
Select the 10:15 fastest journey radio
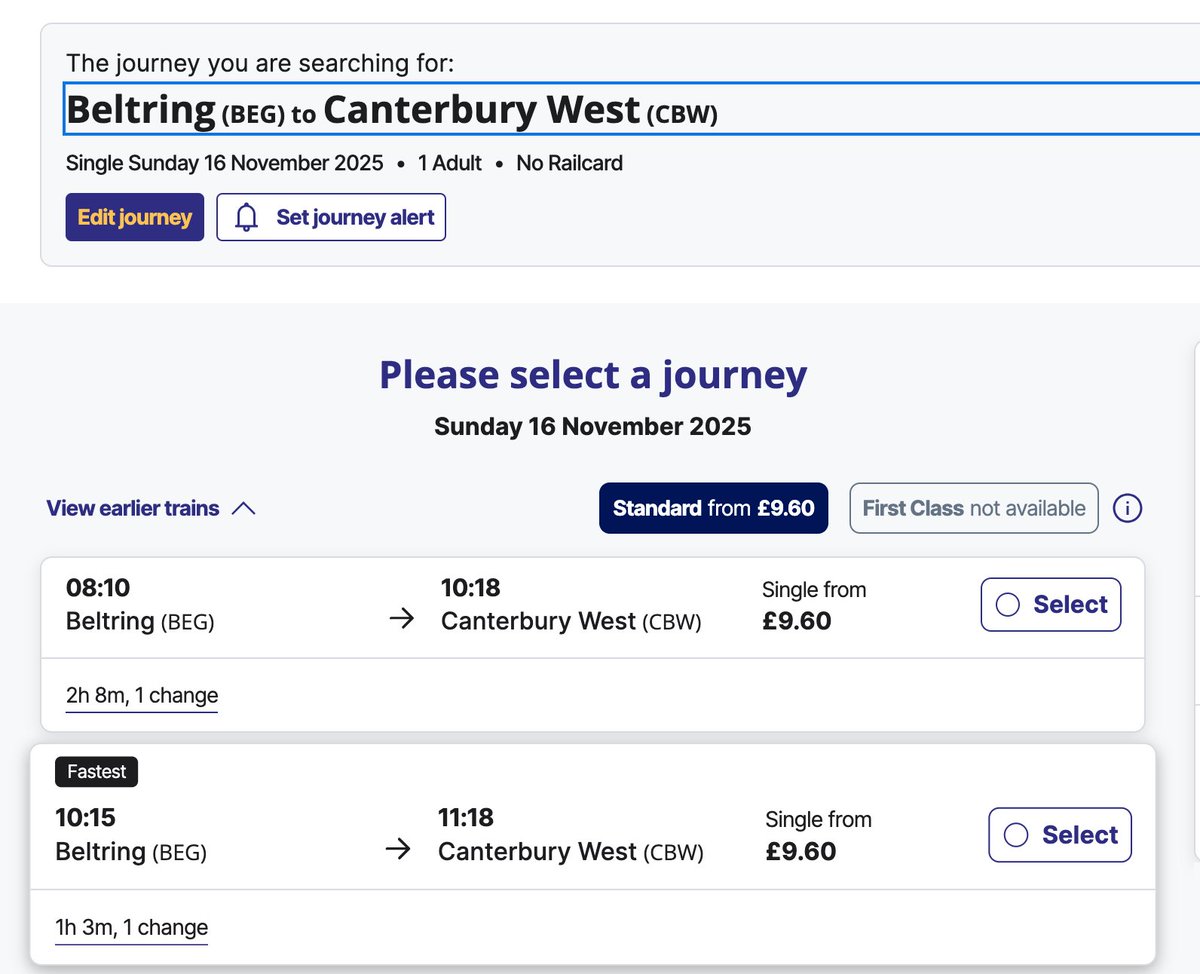pyautogui.click(x=1016, y=835)
